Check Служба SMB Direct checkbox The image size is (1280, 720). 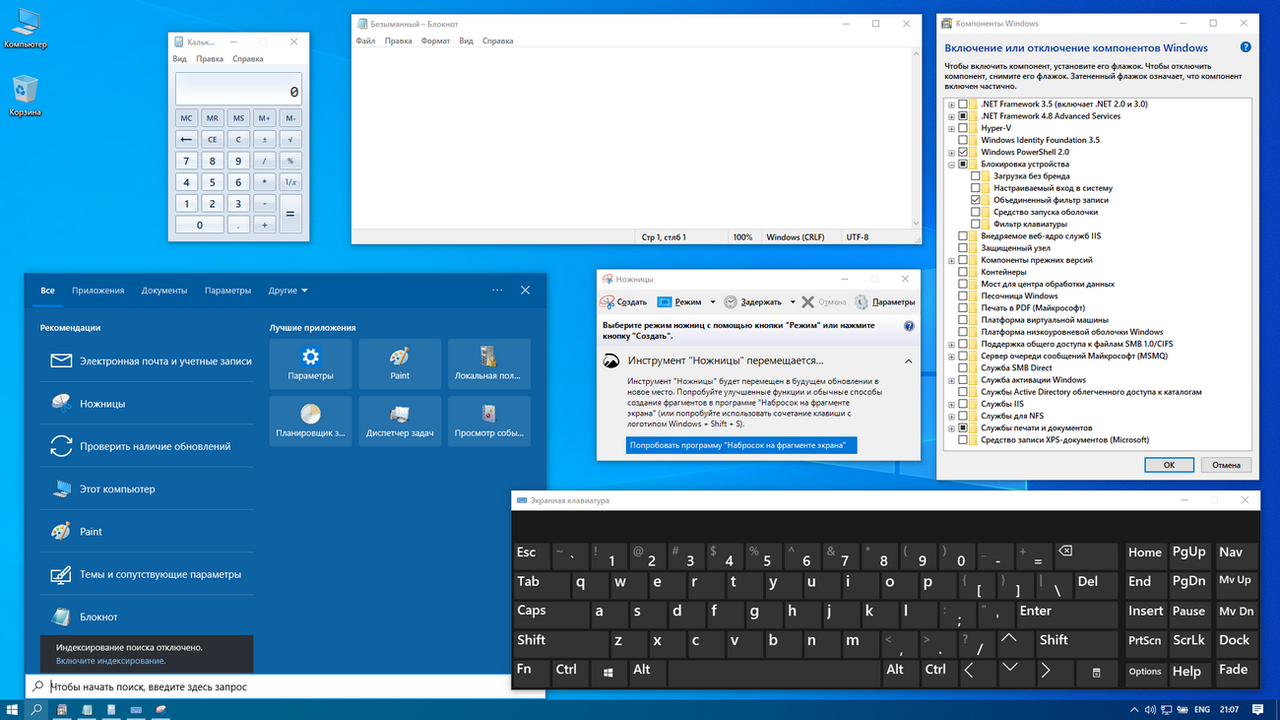point(963,368)
